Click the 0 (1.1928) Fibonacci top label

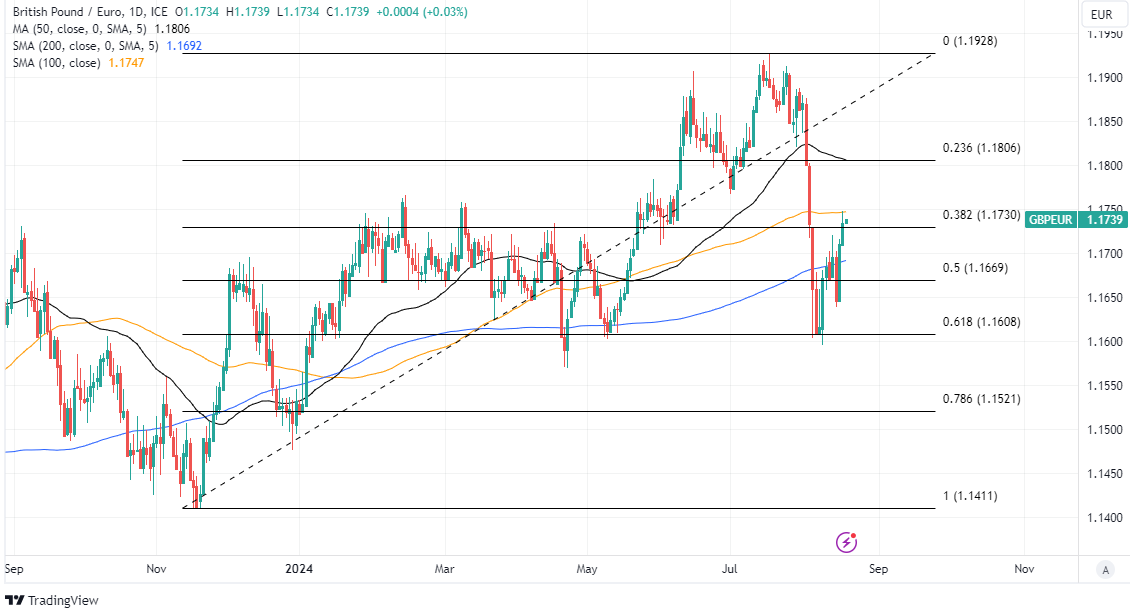pos(971,41)
